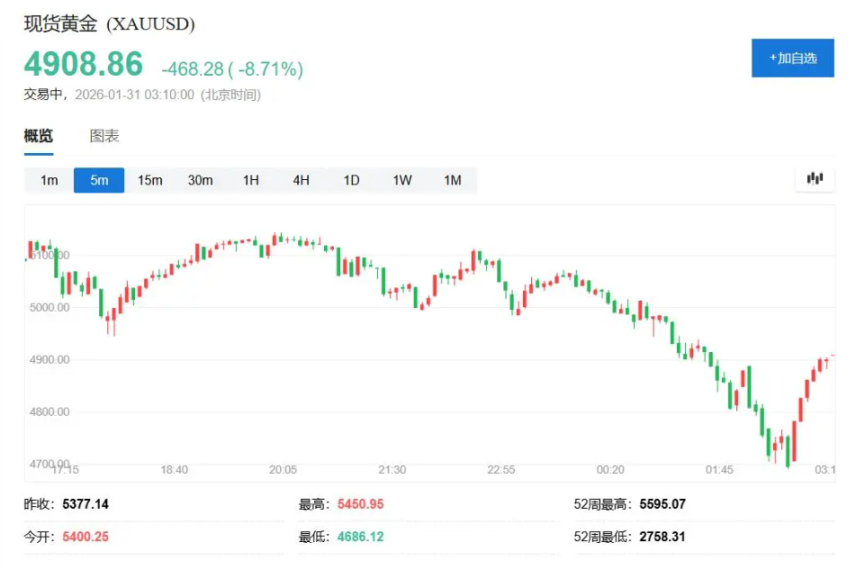Switch to the 概览 tab

tap(39, 136)
